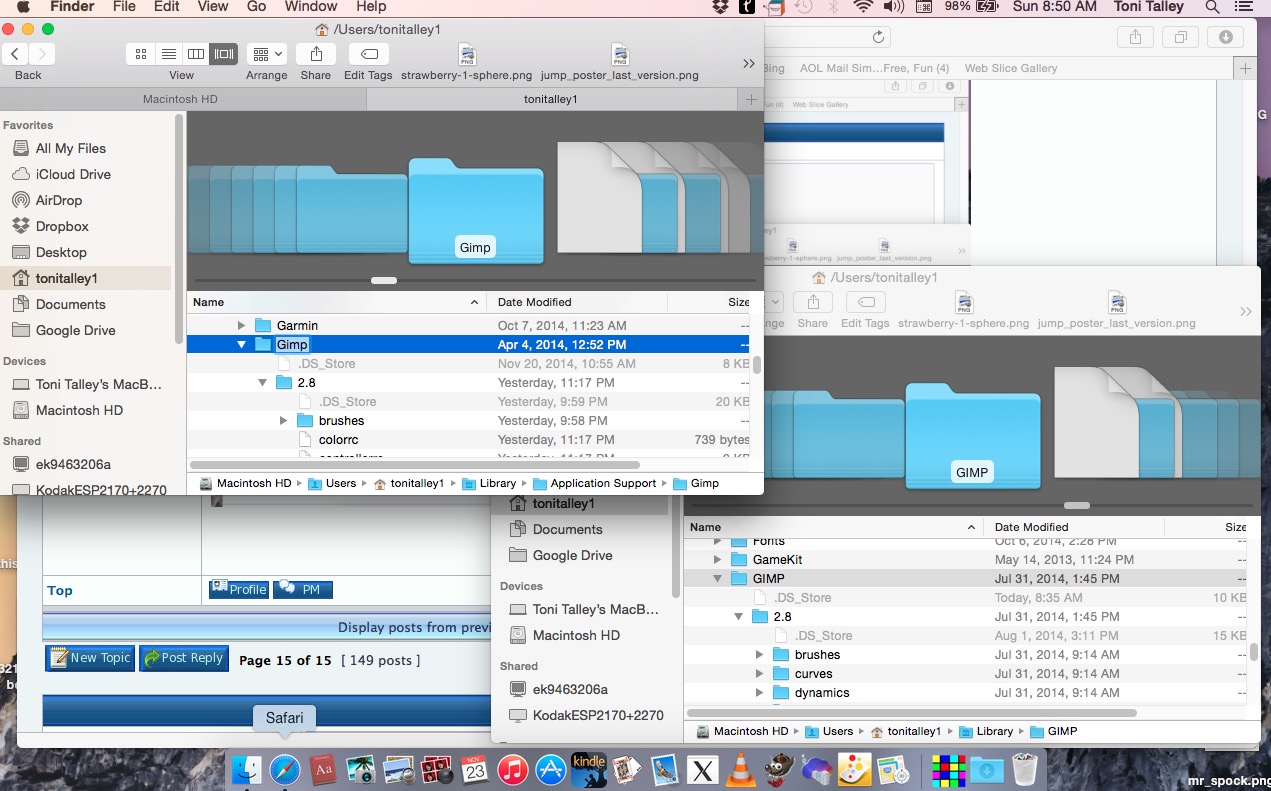This screenshot has height=791, width=1271.
Task: Click the Cover Flow scroll slider handle
Action: pyautogui.click(x=384, y=281)
